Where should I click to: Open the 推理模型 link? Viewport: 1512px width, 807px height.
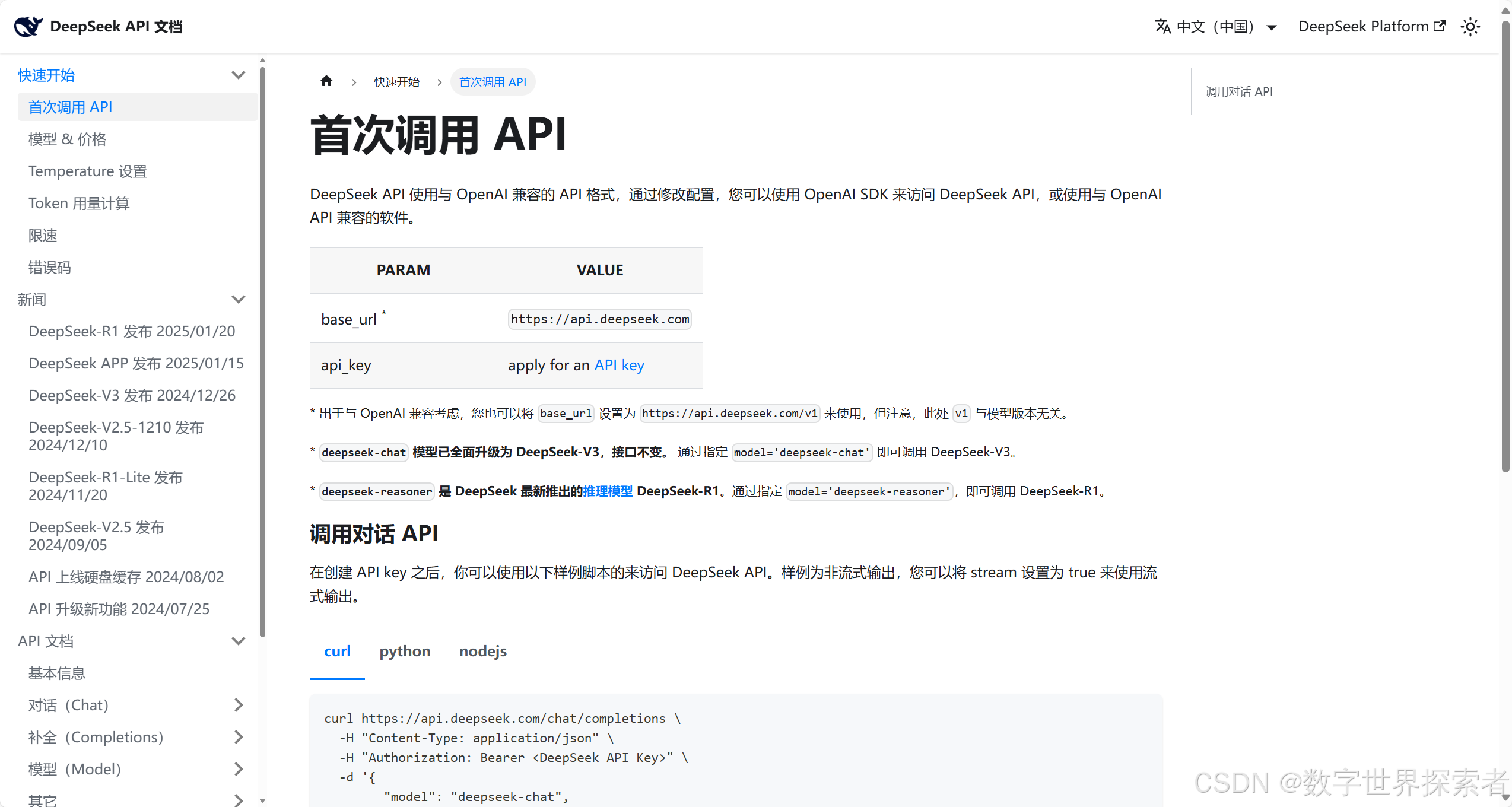[x=607, y=491]
